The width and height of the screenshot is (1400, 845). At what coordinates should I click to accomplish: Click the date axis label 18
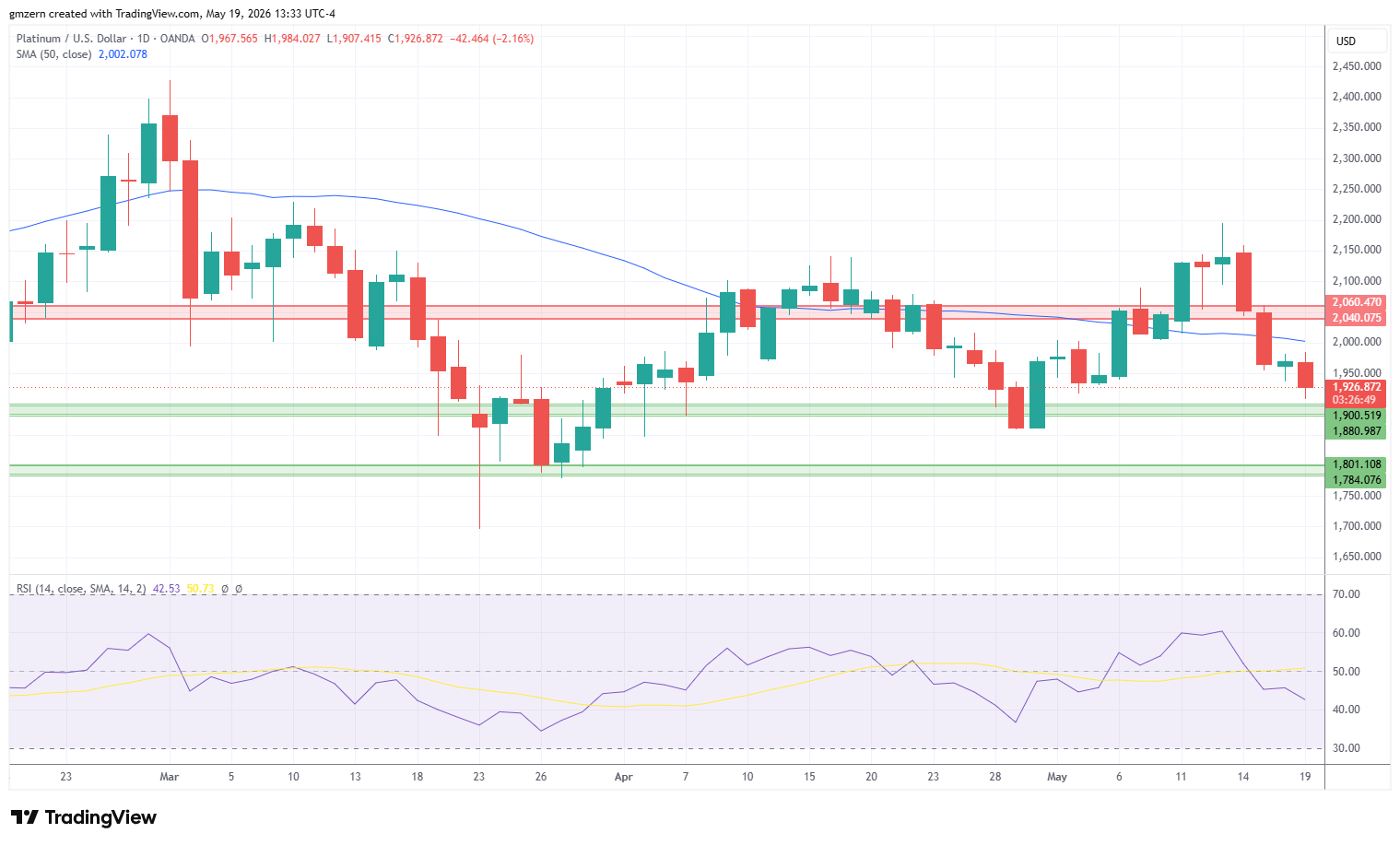(x=417, y=777)
